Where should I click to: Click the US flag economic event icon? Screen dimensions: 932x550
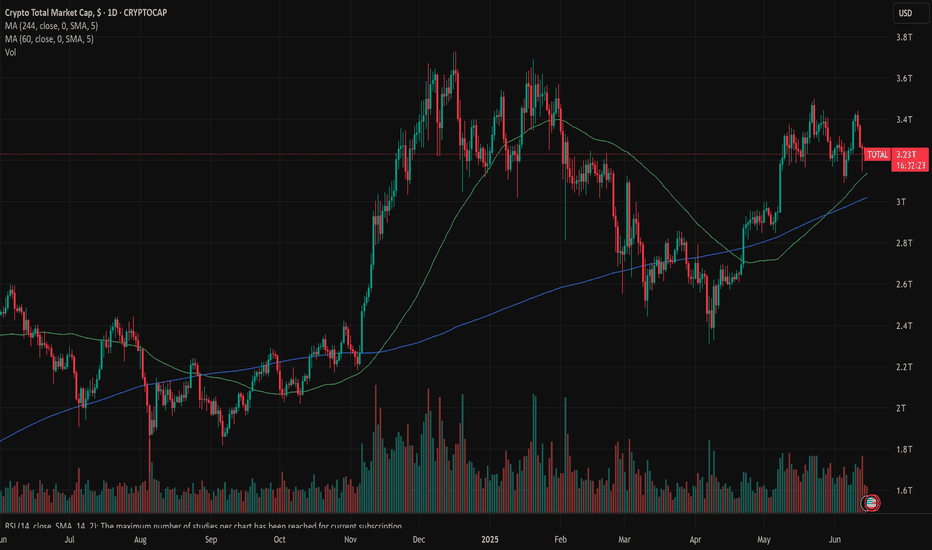click(x=871, y=504)
